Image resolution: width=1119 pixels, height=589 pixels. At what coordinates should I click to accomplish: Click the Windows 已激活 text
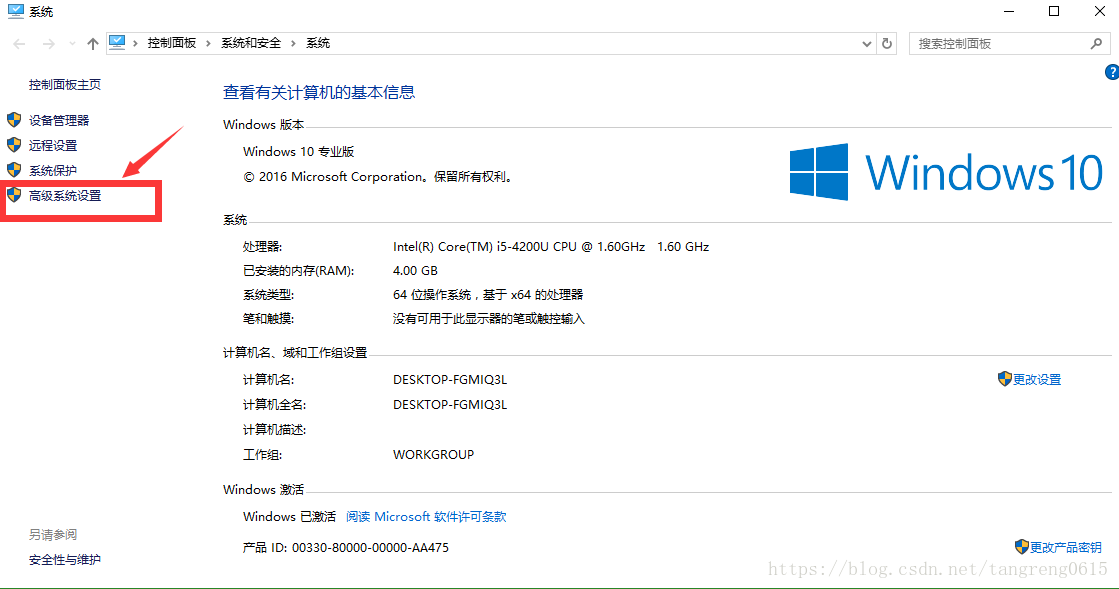[289, 517]
